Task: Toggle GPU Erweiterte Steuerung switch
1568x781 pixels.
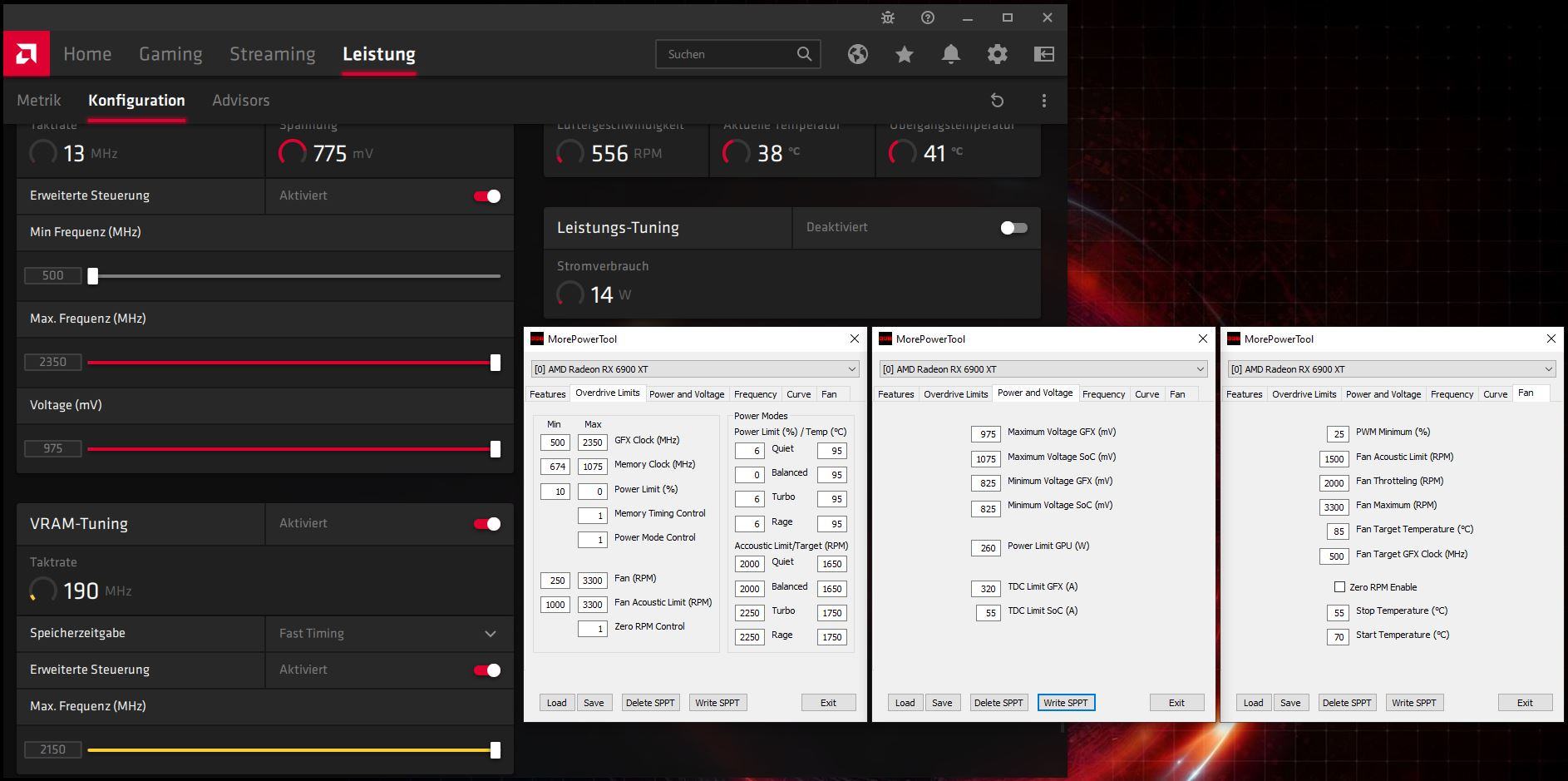Action: pos(487,196)
